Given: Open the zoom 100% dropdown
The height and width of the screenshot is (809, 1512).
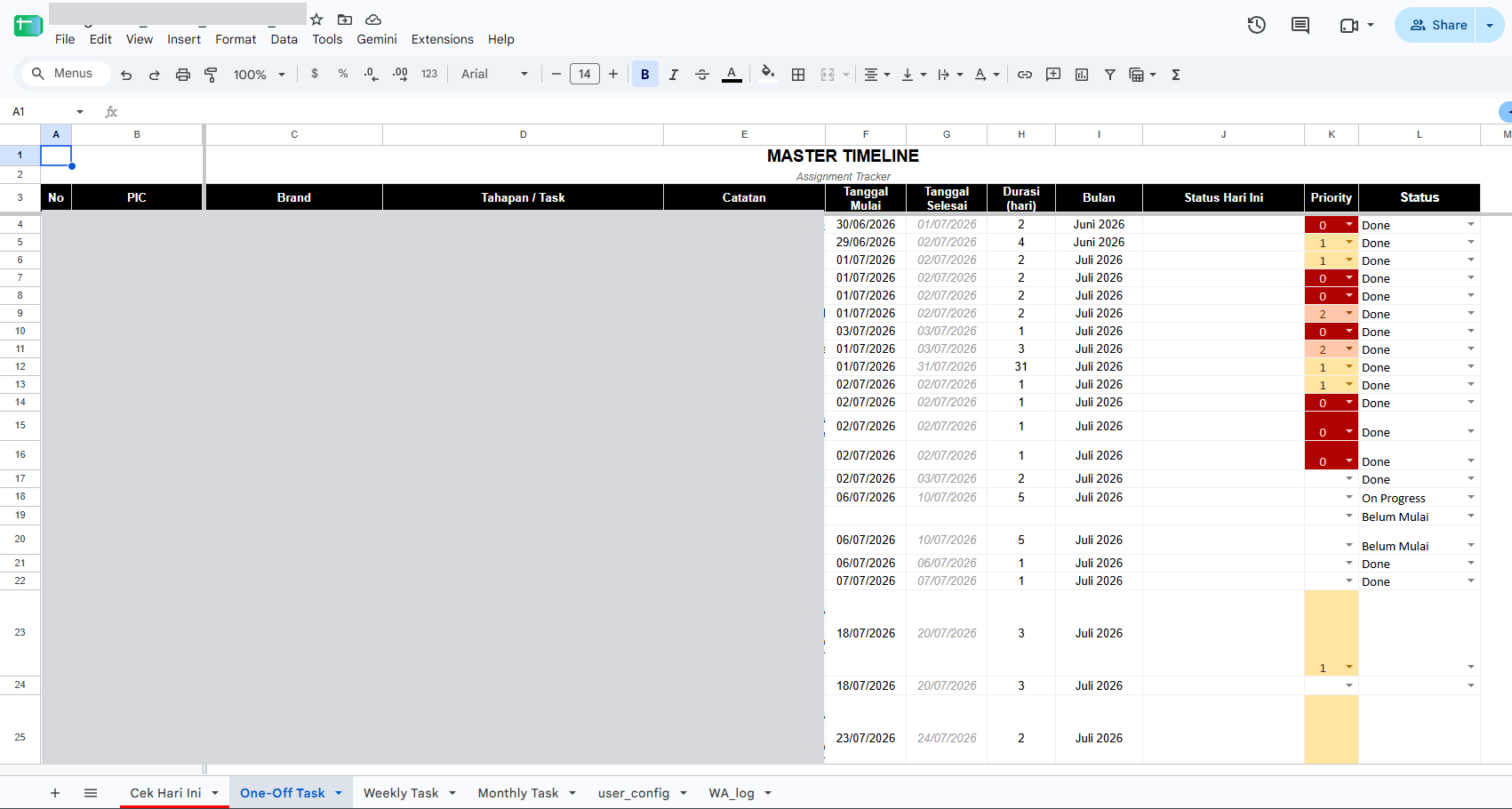Looking at the screenshot, I should click(259, 75).
